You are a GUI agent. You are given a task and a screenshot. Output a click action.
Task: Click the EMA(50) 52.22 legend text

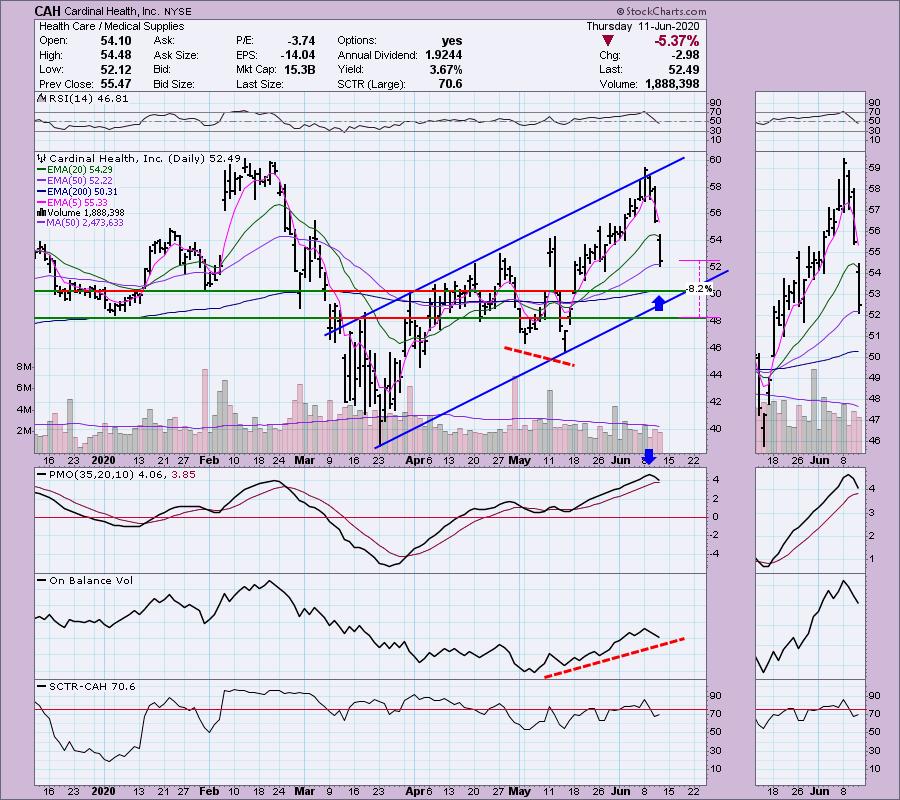tap(80, 181)
